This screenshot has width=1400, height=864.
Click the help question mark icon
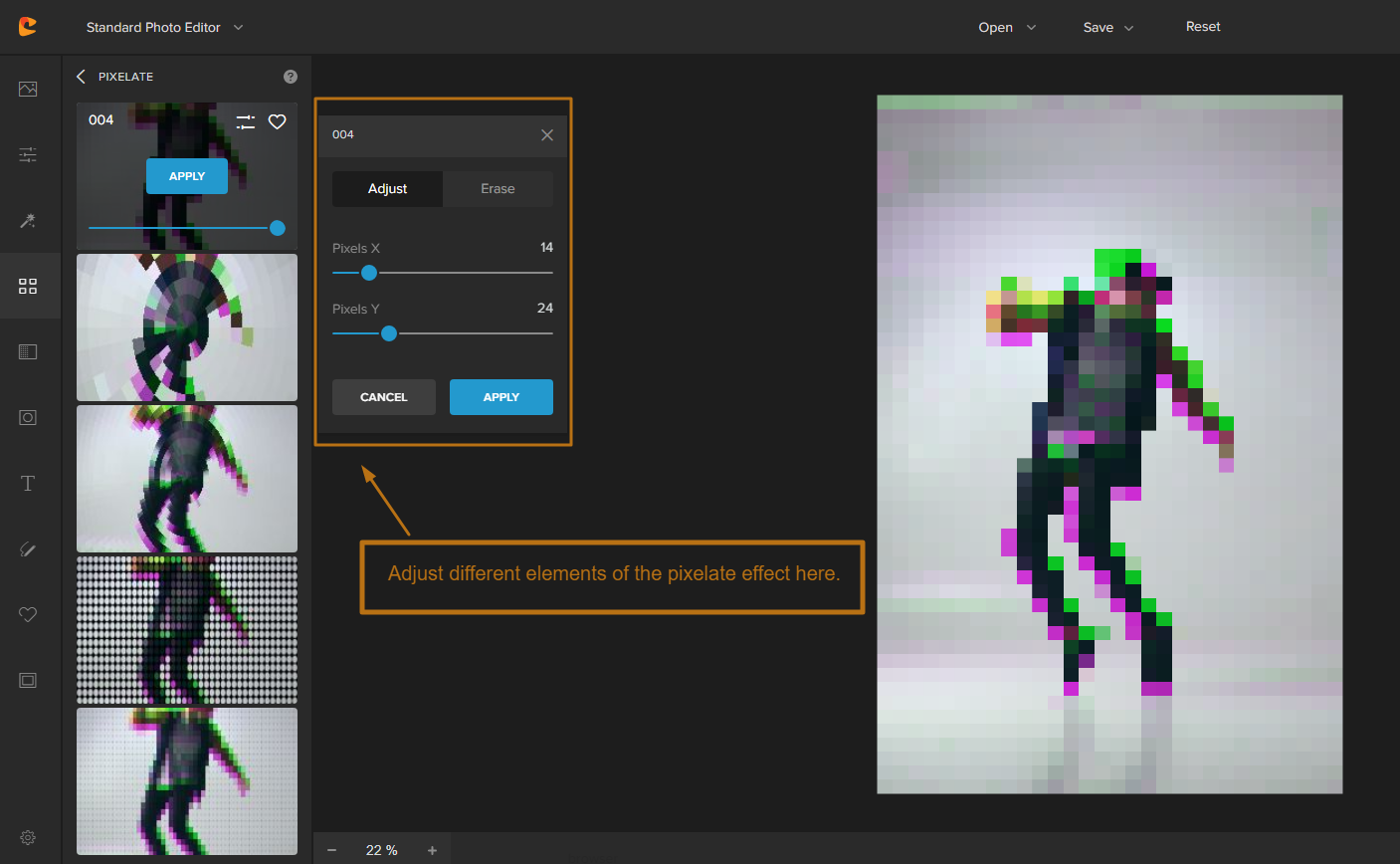[x=291, y=77]
